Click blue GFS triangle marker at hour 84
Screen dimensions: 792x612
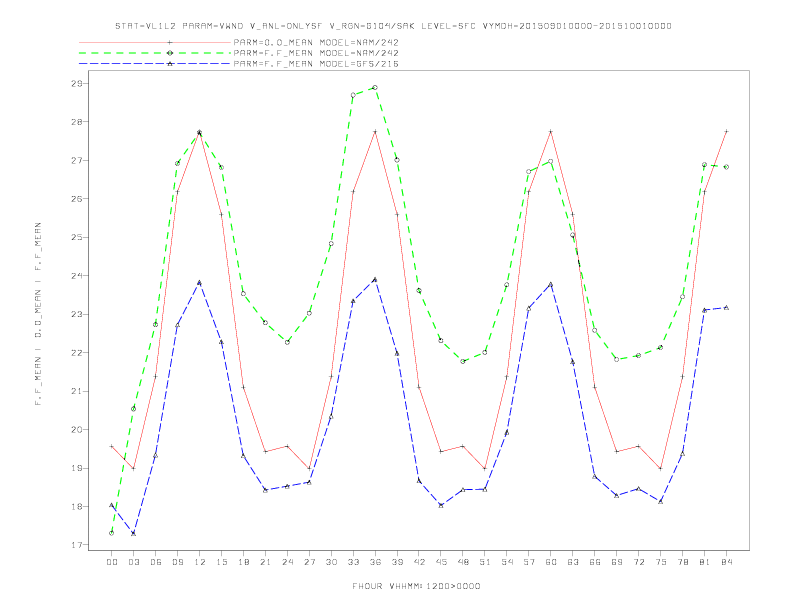[x=726, y=308]
